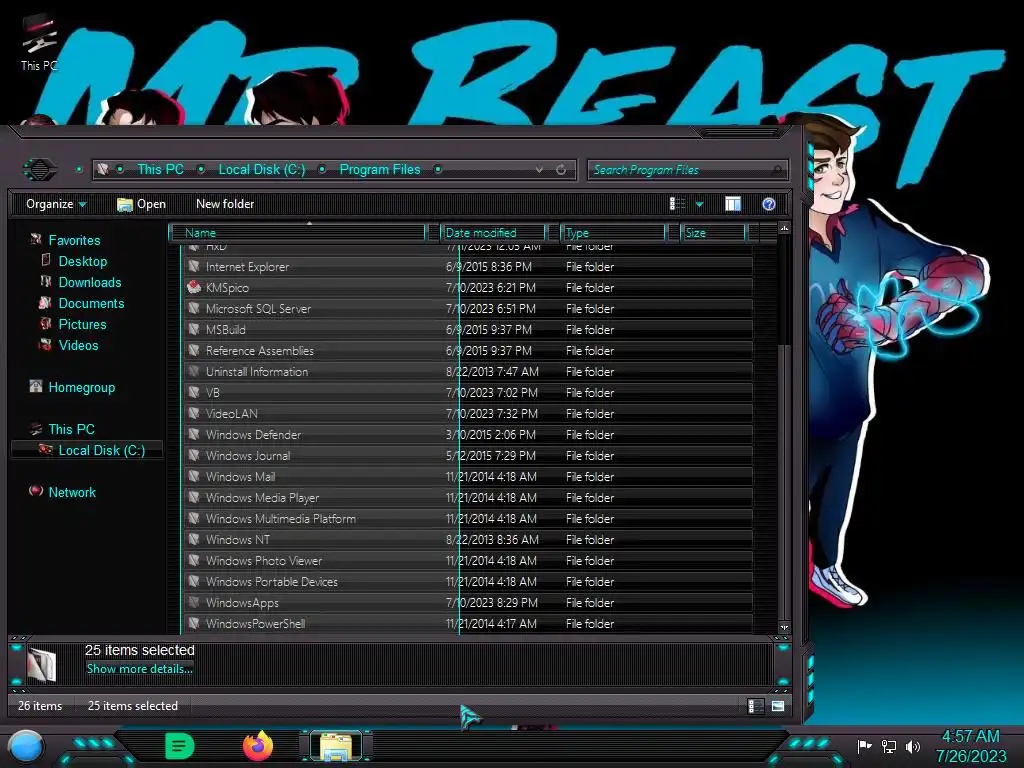Image resolution: width=1024 pixels, height=768 pixels.
Task: Select the VideoLAN folder
Action: click(468, 413)
